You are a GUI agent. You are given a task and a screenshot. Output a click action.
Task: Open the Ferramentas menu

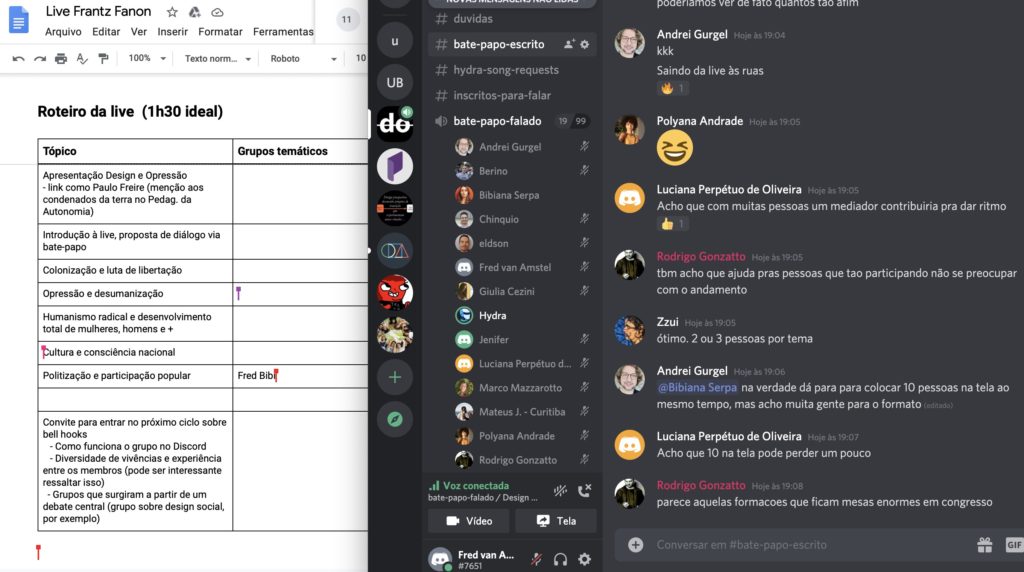point(283,31)
